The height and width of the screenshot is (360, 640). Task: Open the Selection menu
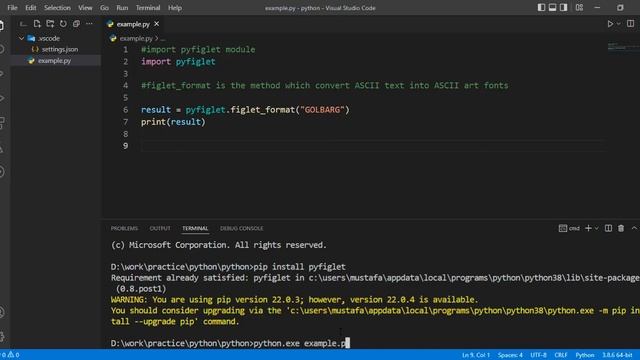click(x=57, y=8)
